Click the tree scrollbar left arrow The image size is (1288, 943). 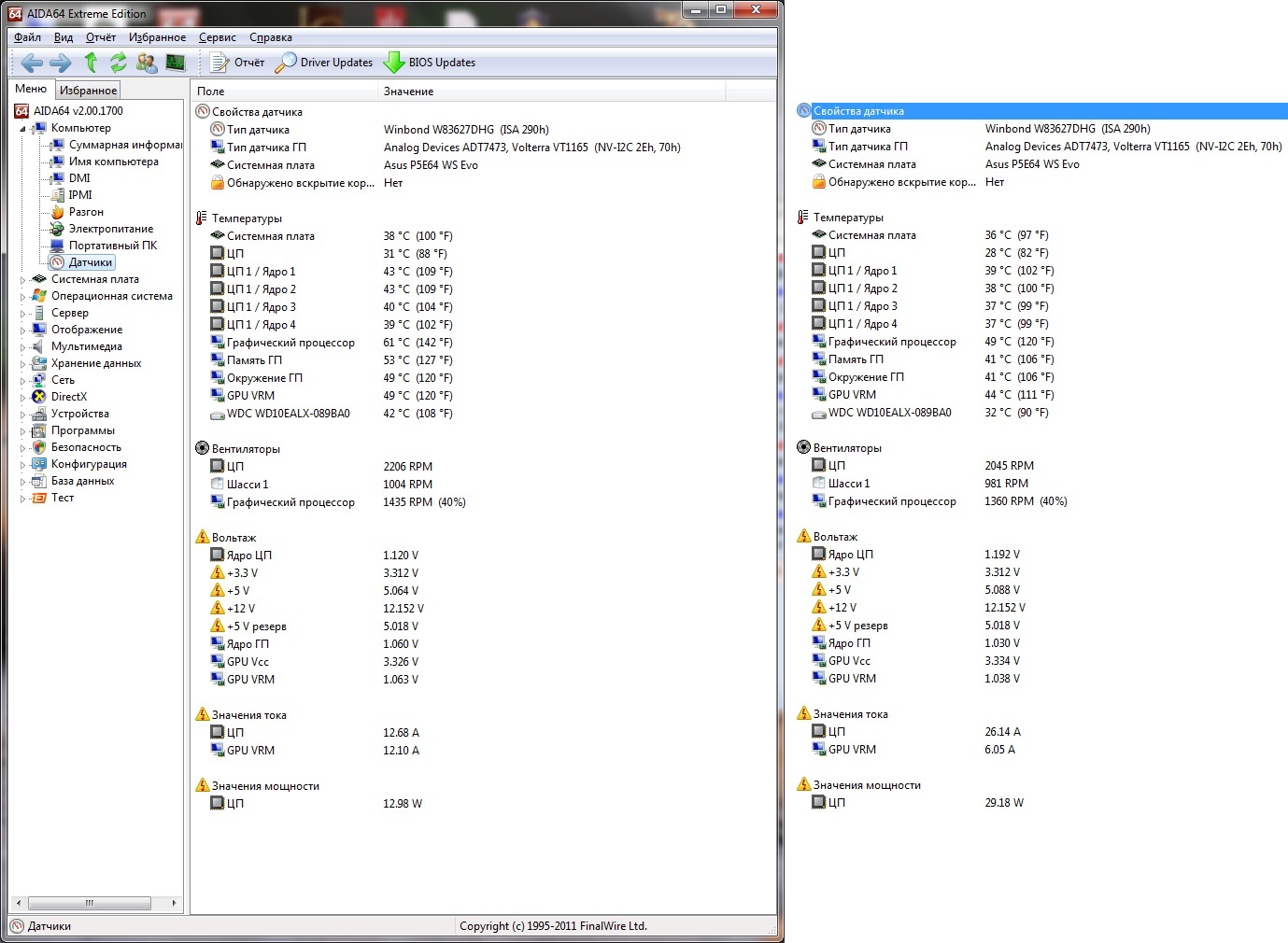coord(19,903)
